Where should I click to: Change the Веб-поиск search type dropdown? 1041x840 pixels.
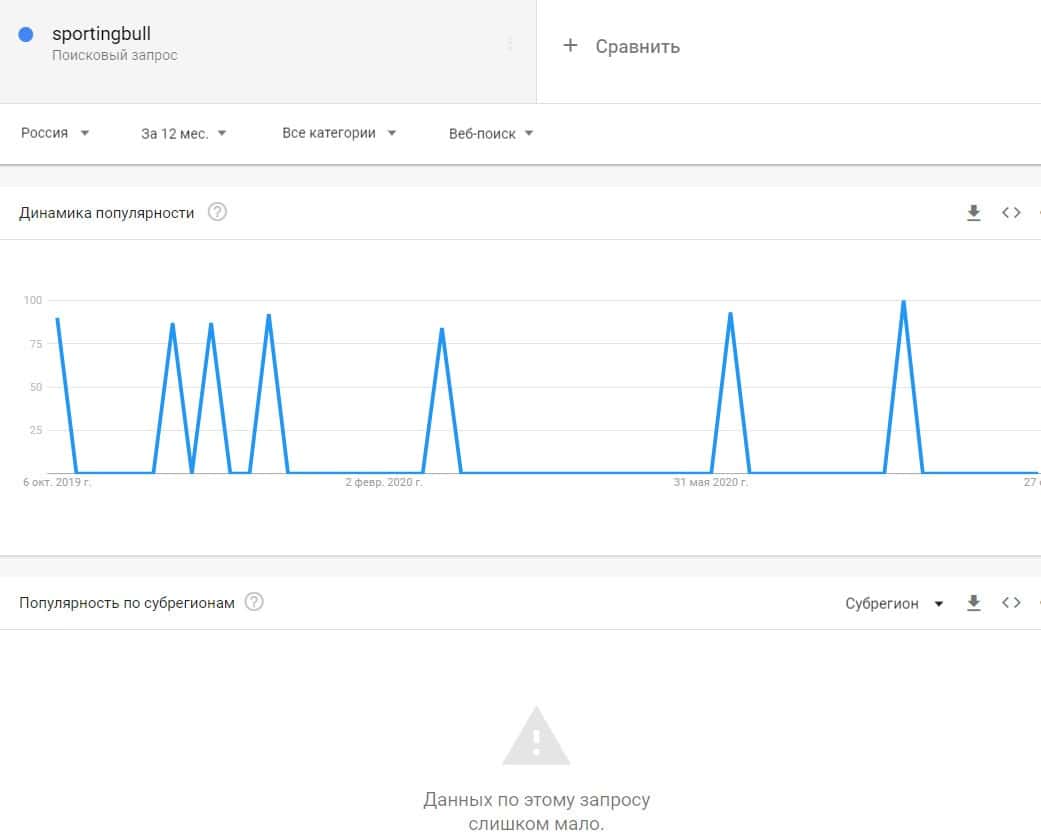[x=491, y=133]
